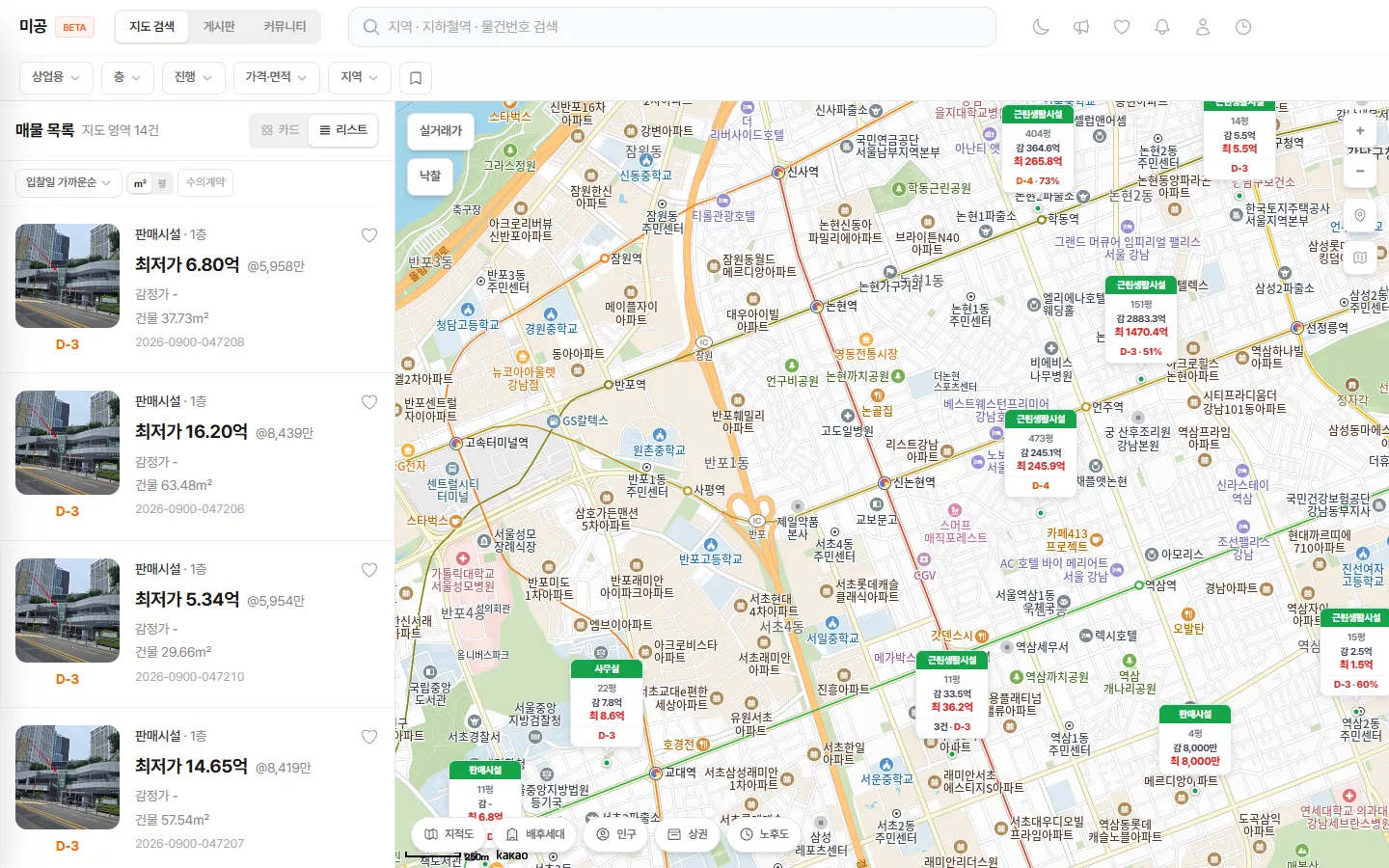Open 층 floor filter dropdown
Screen dimensions: 1389x868
coord(127,77)
